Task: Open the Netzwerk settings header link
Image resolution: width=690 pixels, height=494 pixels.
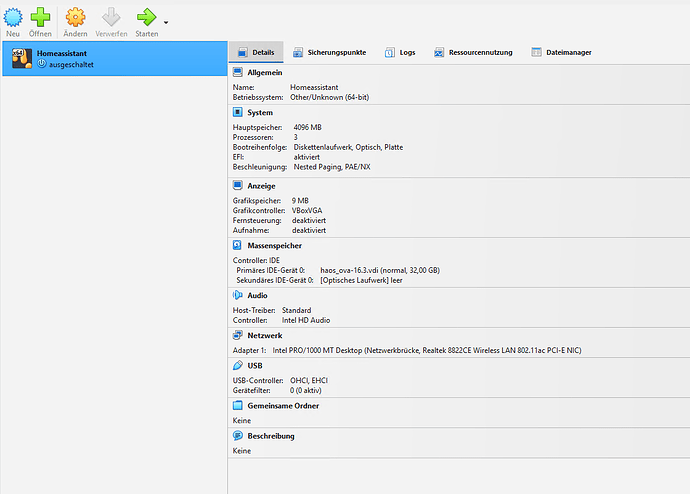Action: pos(264,336)
